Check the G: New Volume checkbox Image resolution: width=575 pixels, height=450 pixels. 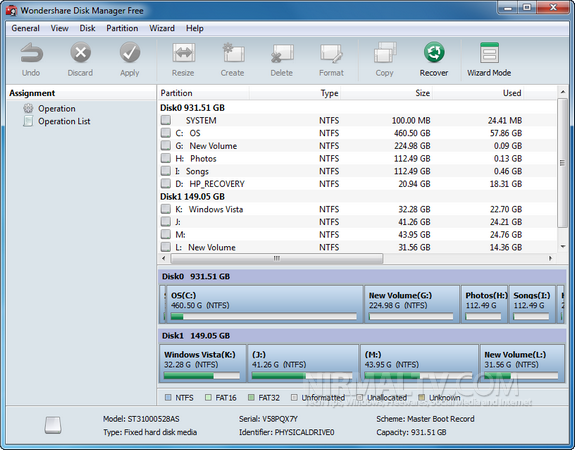(166, 145)
